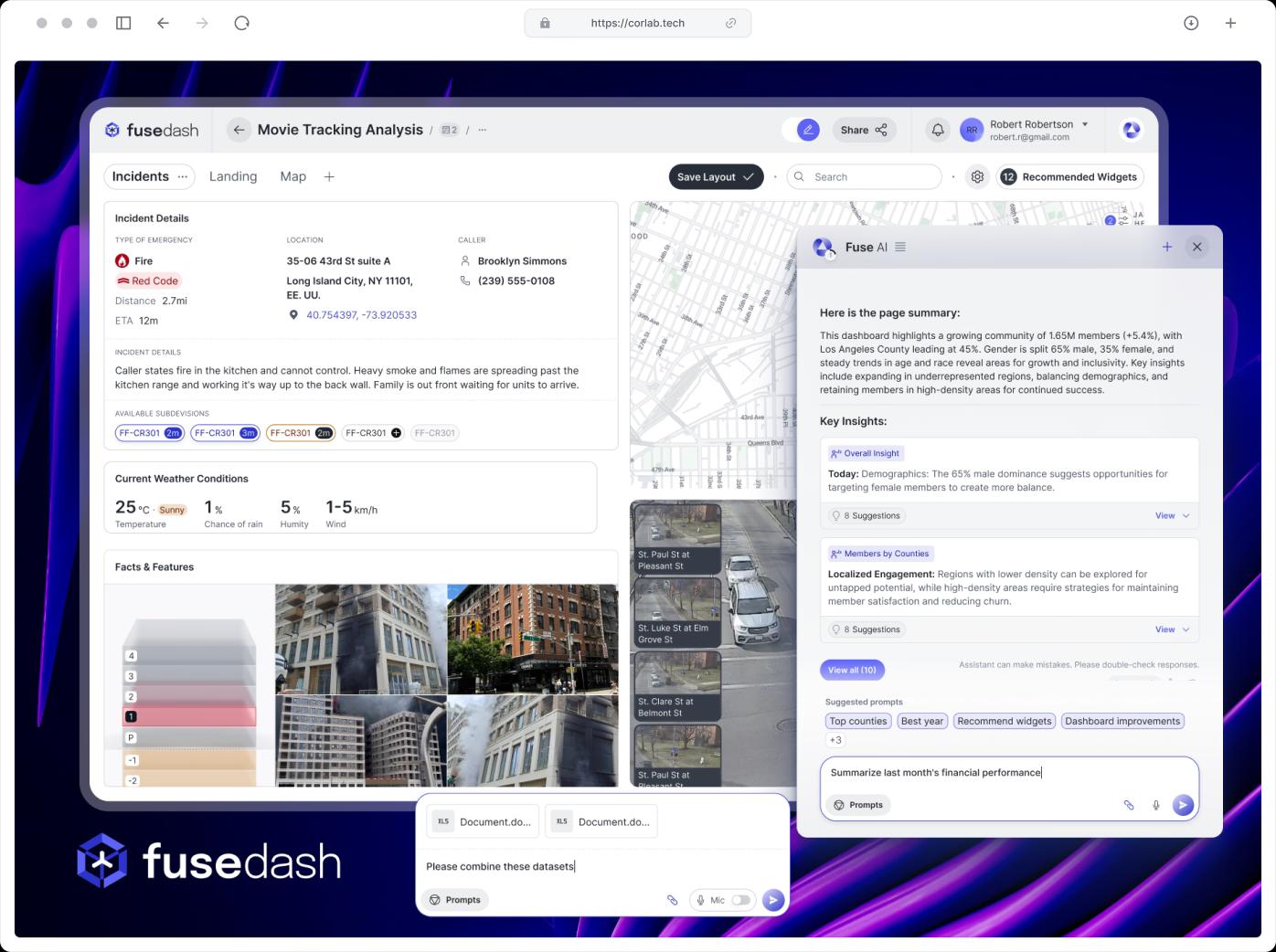The height and width of the screenshot is (952, 1276).
Task: Select the Dashboard improvements prompt
Action: pos(1122,721)
